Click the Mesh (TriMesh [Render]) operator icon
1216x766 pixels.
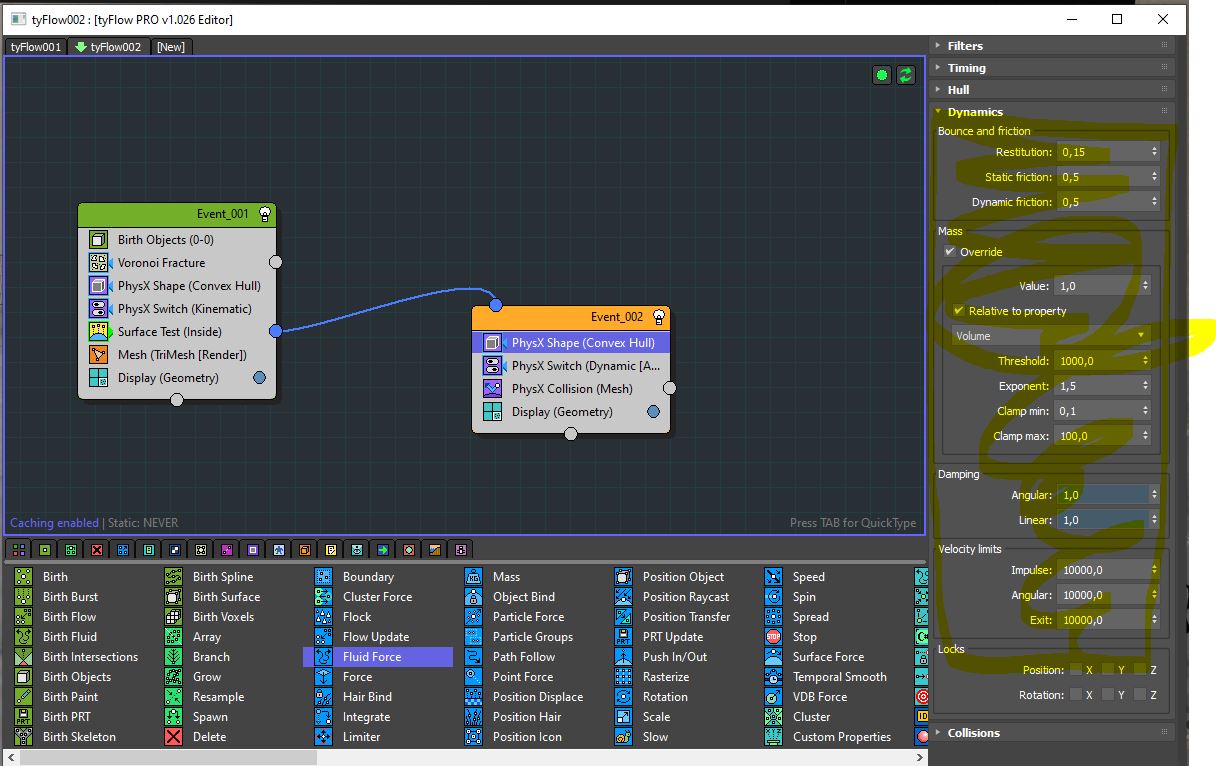[x=98, y=355]
